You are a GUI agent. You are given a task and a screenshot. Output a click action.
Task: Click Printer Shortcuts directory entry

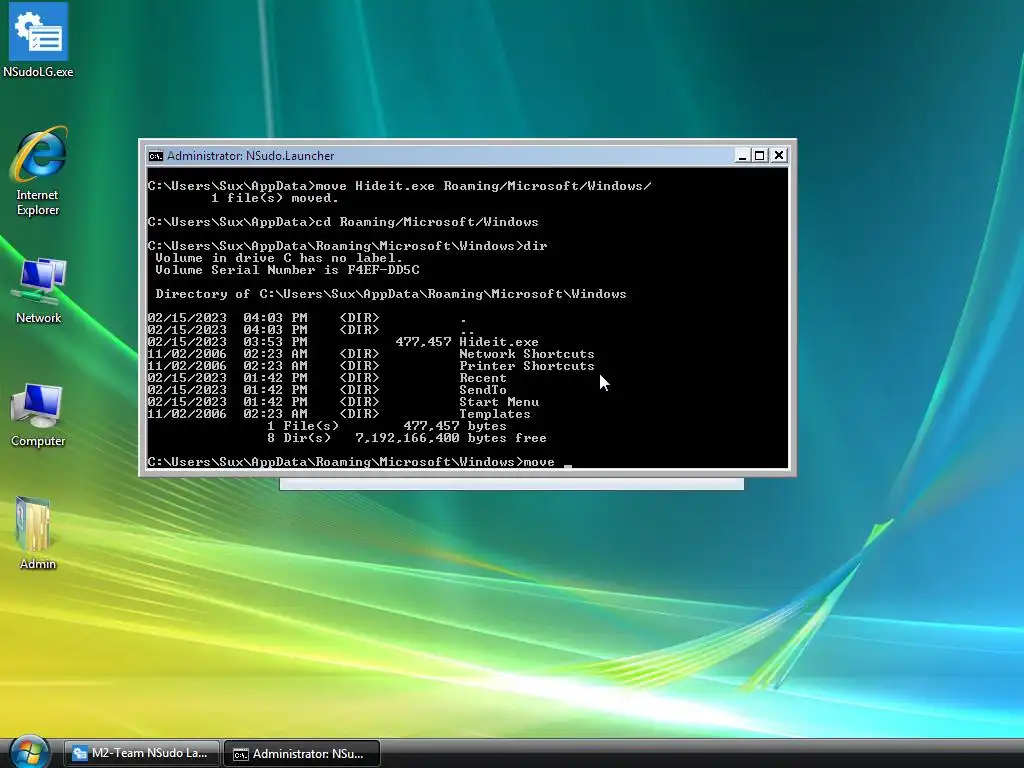(526, 366)
